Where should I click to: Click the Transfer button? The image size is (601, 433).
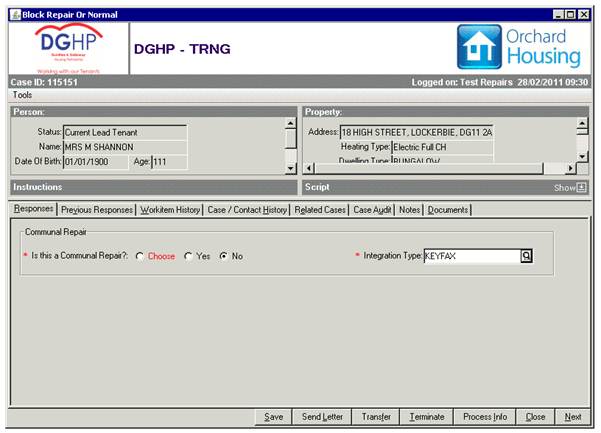376,417
